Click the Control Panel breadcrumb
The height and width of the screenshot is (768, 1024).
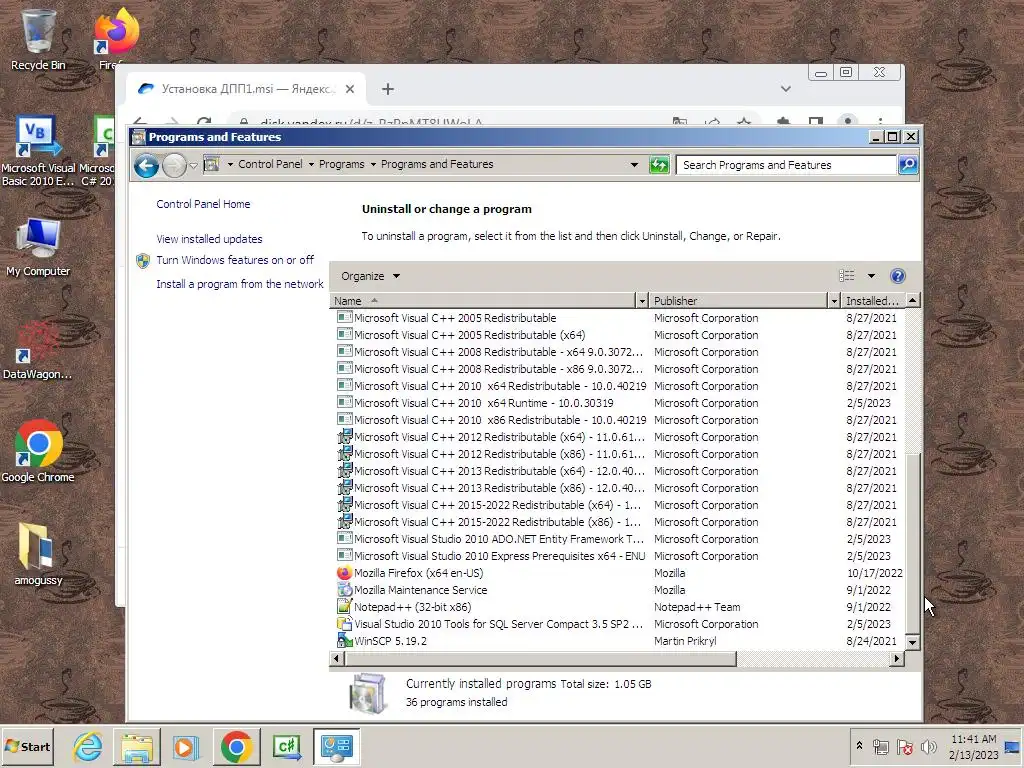270,165
